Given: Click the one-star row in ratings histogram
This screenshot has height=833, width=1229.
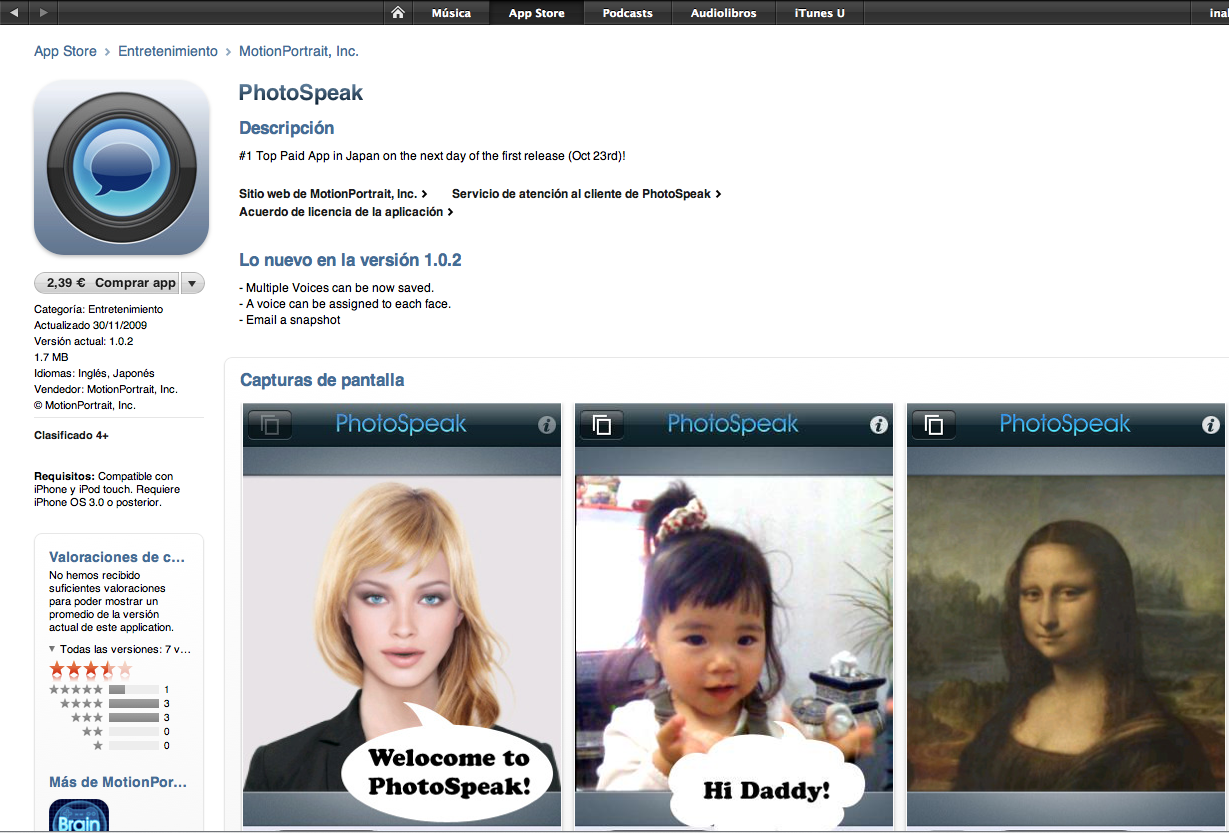Looking at the screenshot, I should tap(131, 746).
